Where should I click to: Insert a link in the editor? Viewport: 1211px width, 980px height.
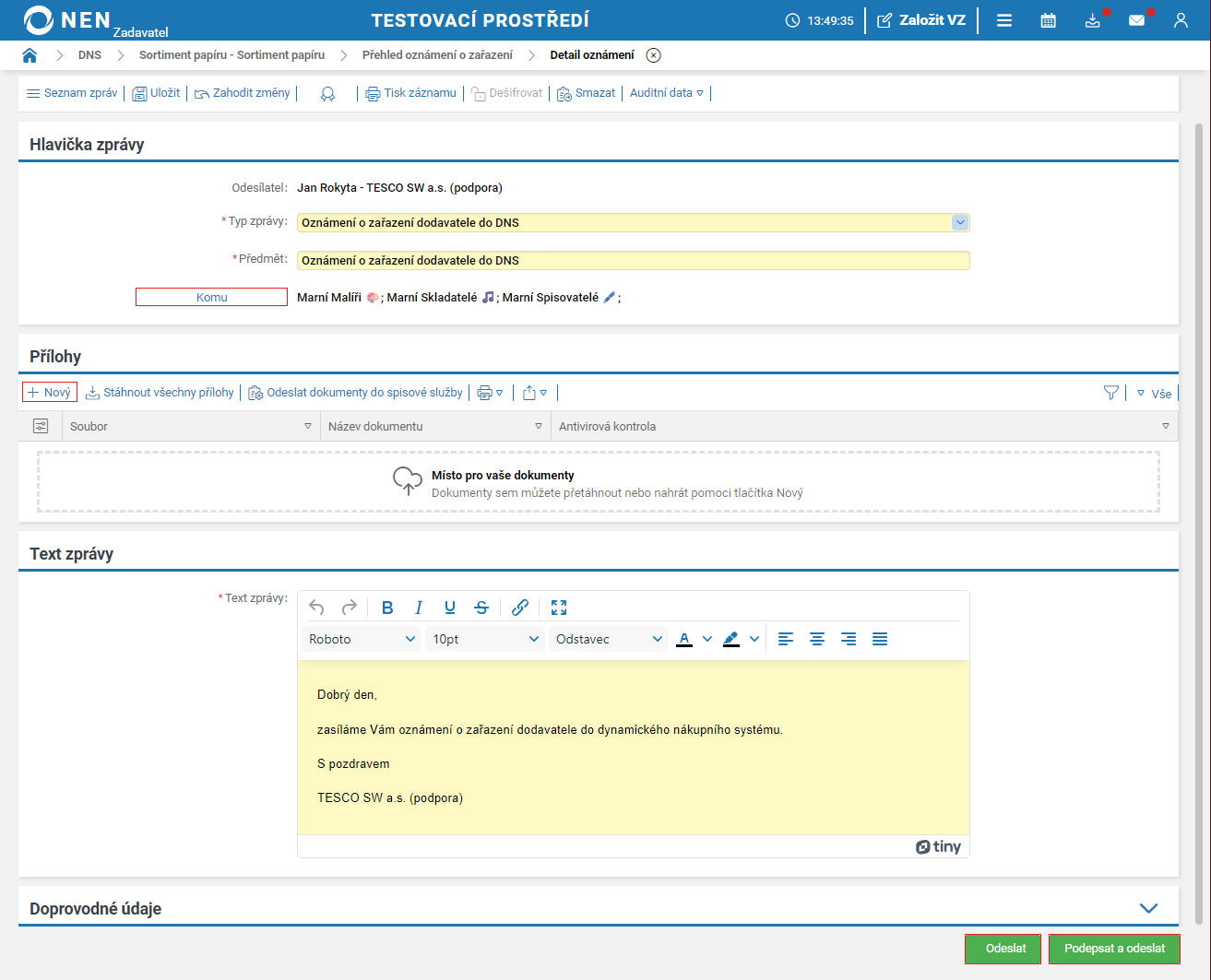coord(520,608)
